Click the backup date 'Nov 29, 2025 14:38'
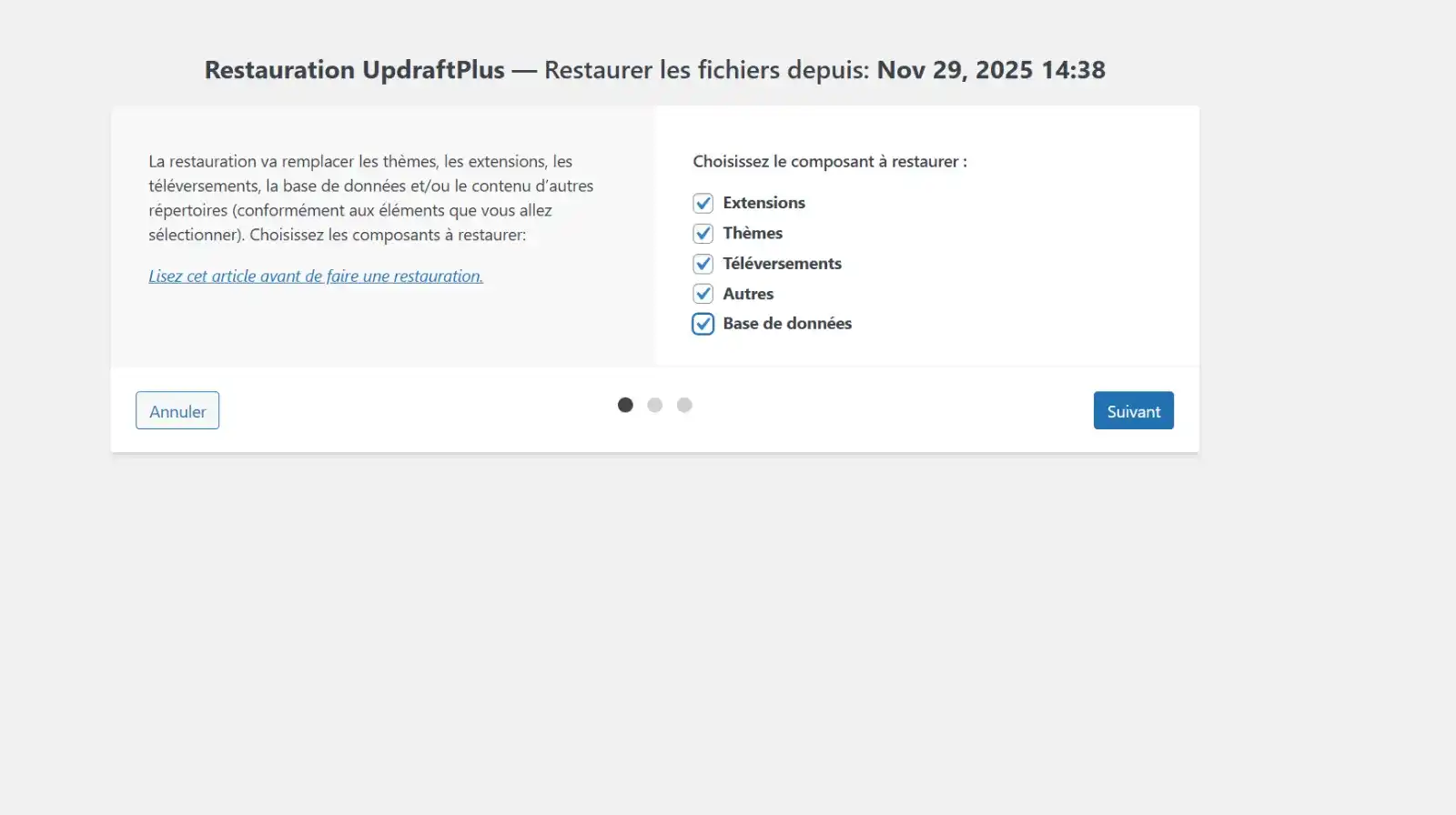The width and height of the screenshot is (1456, 815). [x=991, y=70]
